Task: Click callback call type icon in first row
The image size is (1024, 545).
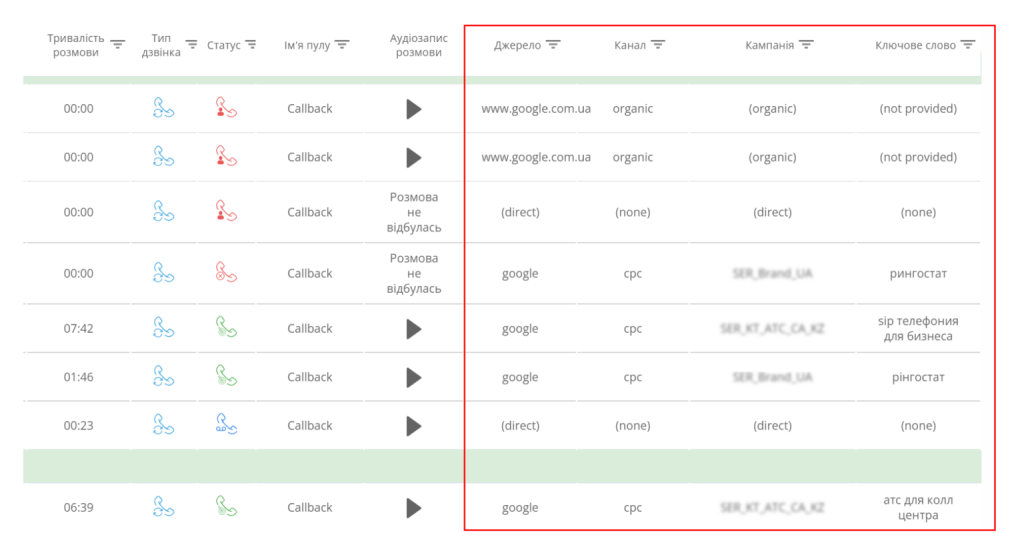Action: point(163,107)
